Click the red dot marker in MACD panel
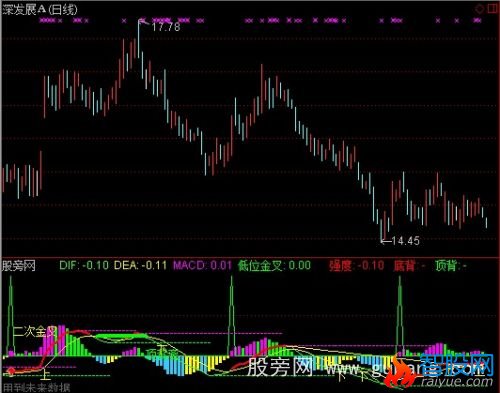 (x=11, y=371)
